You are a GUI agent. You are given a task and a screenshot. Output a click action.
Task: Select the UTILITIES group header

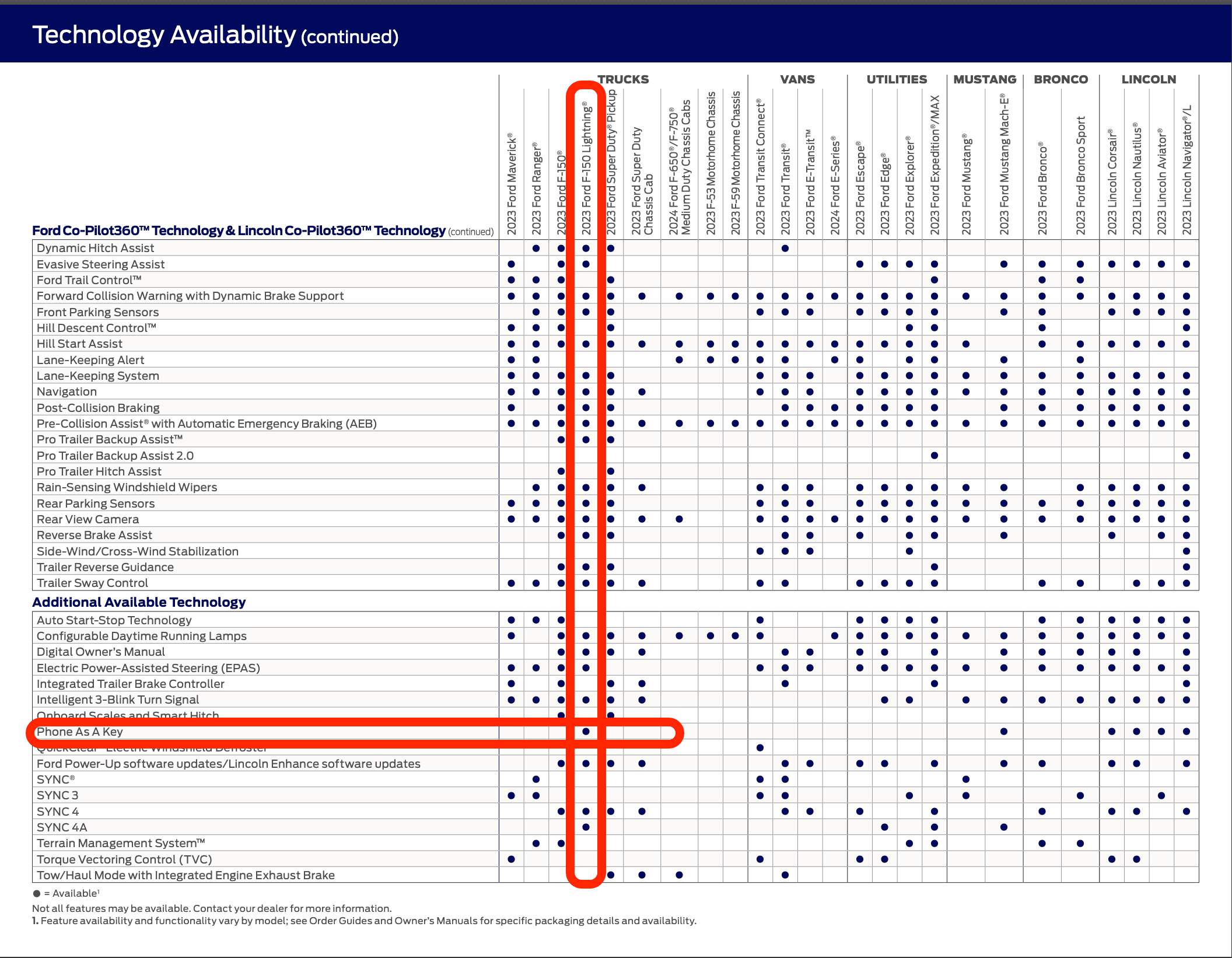tap(897, 79)
